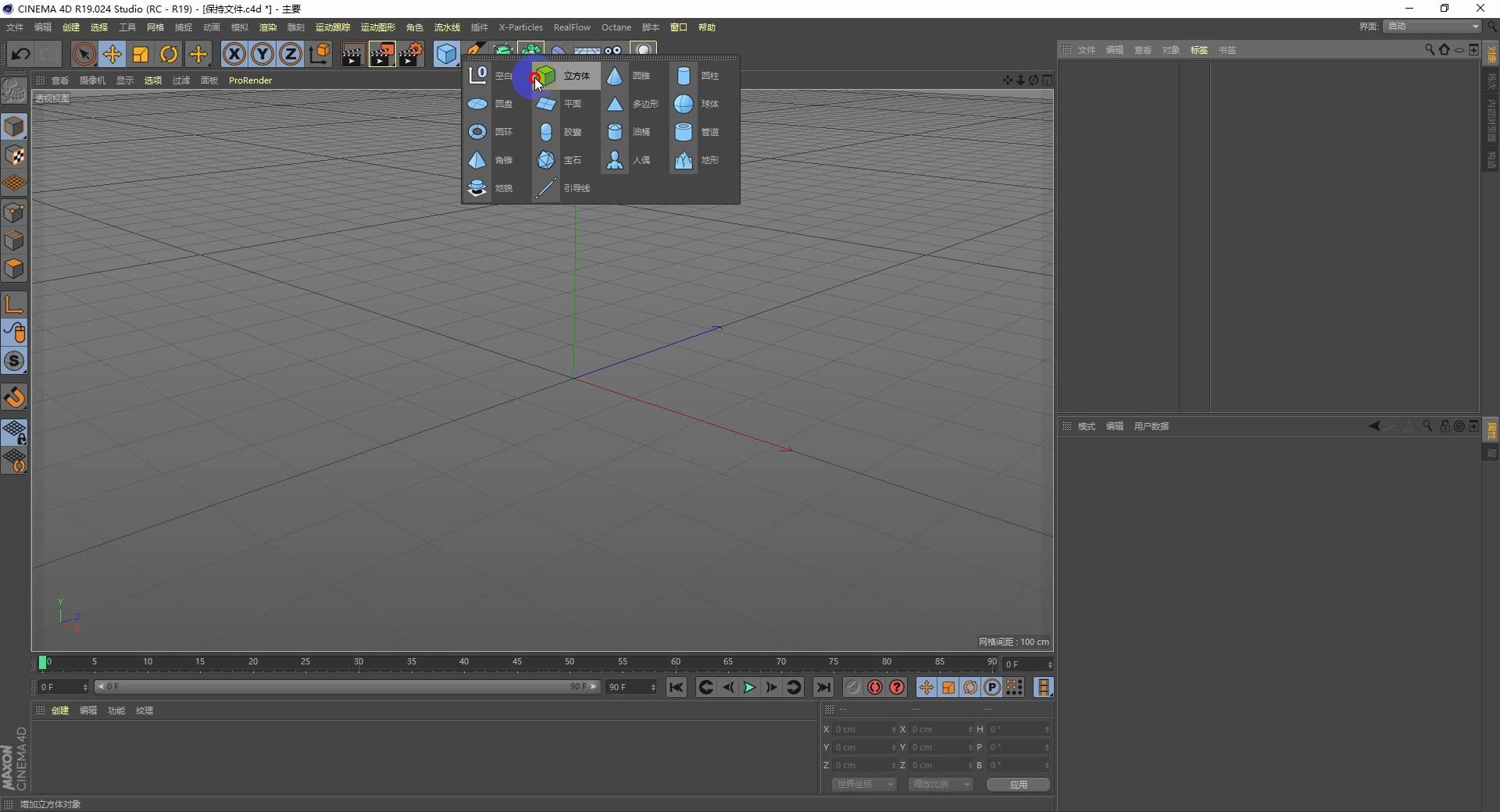The width and height of the screenshot is (1500, 812).
Task: Jump to the last frame with the skip-end button
Action: (x=824, y=687)
